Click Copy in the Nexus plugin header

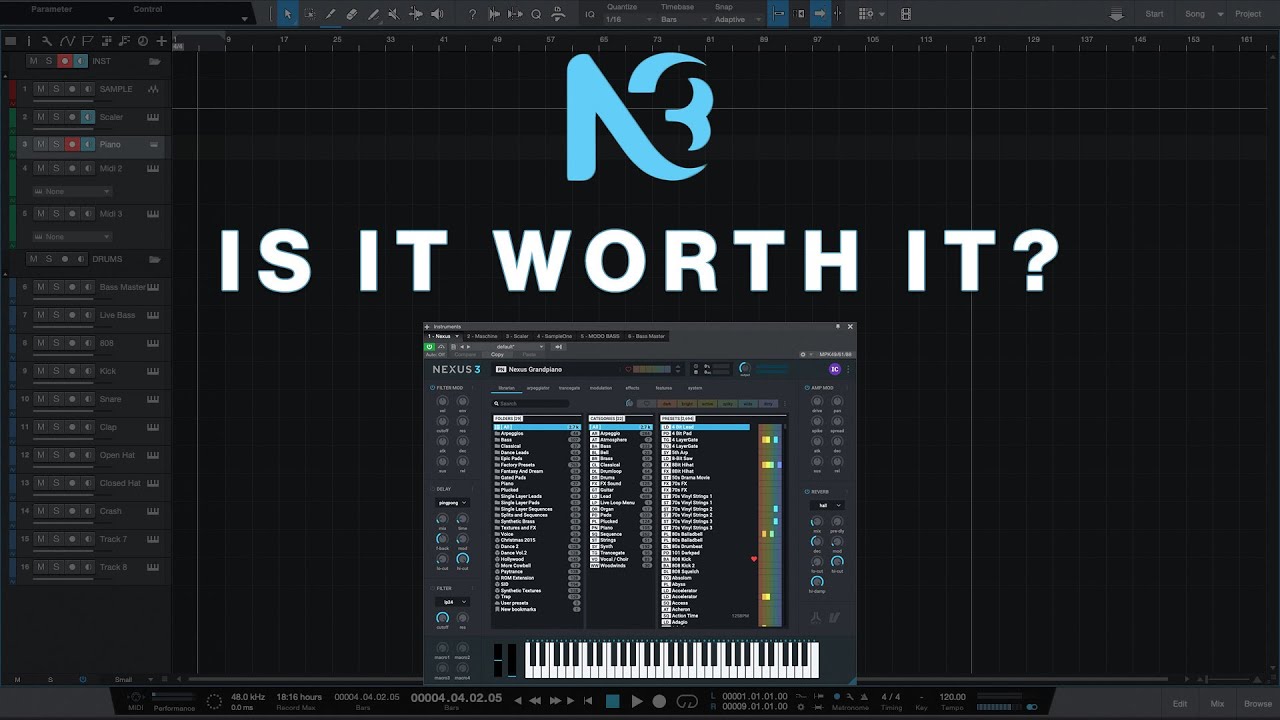tap(497, 355)
